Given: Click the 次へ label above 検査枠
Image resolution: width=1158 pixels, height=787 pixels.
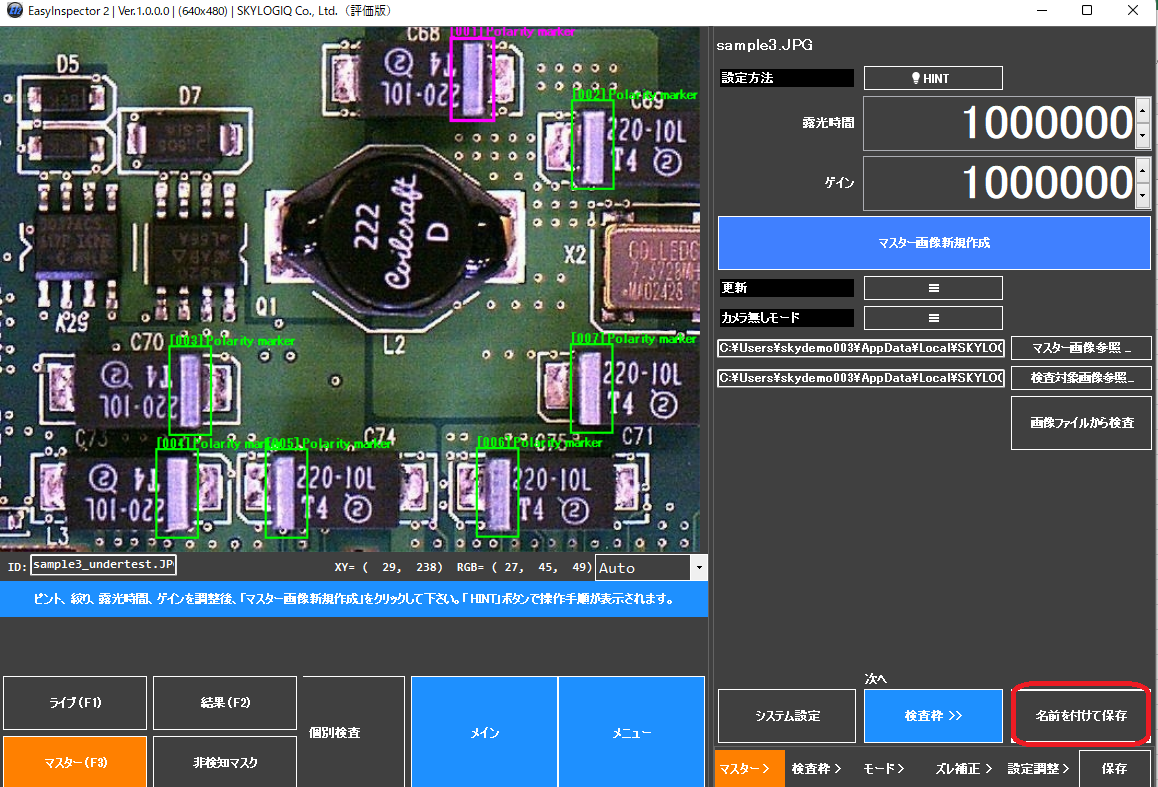Looking at the screenshot, I should point(876,678).
